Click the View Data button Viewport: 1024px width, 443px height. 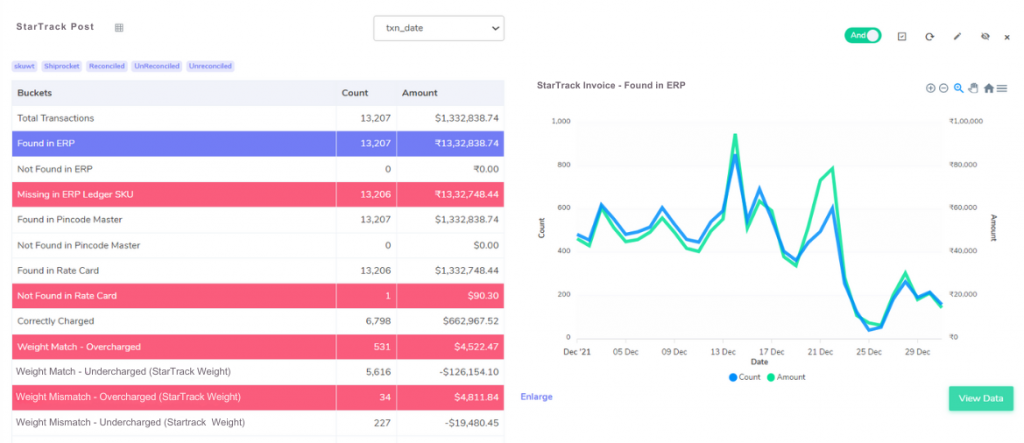pos(980,399)
